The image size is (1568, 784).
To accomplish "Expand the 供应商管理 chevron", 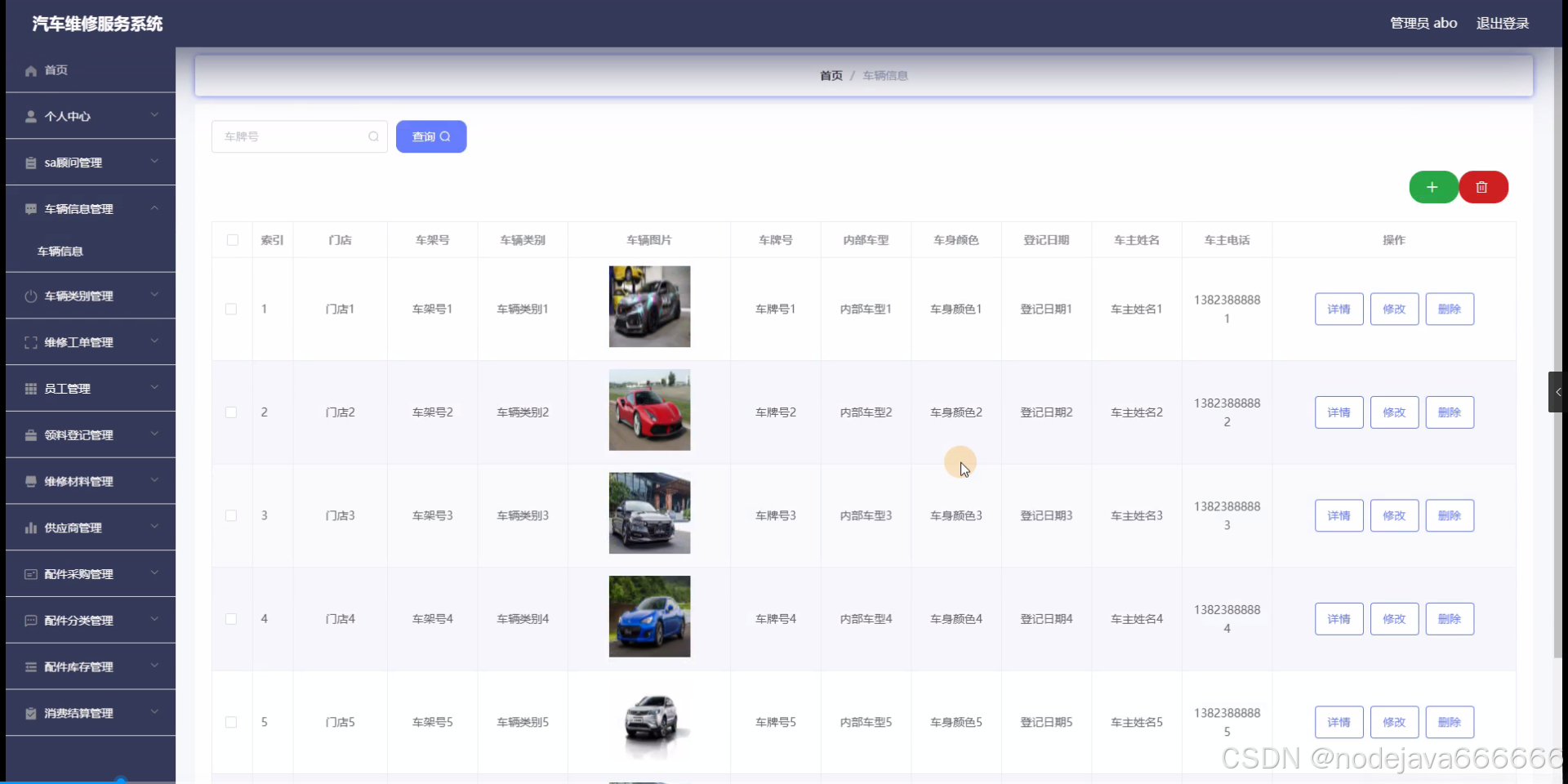I will click(154, 527).
